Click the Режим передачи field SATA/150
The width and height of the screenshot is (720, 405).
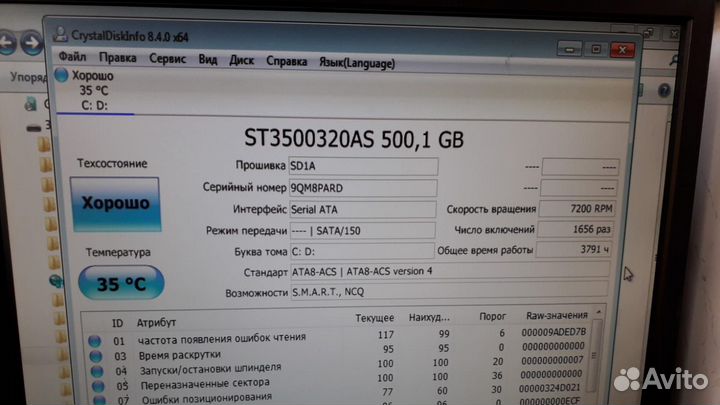[x=362, y=231]
